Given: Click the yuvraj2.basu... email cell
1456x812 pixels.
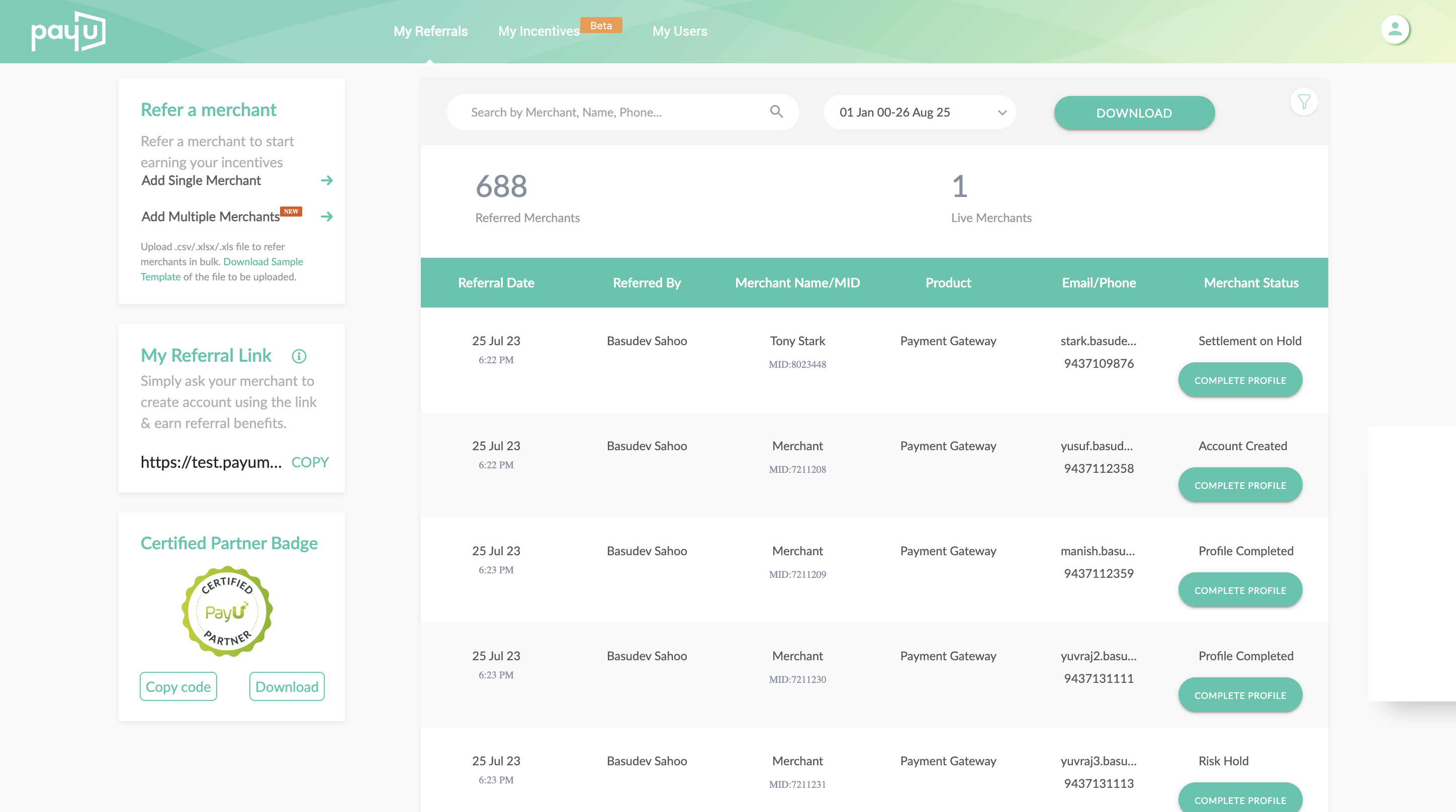Looking at the screenshot, I should (1098, 656).
